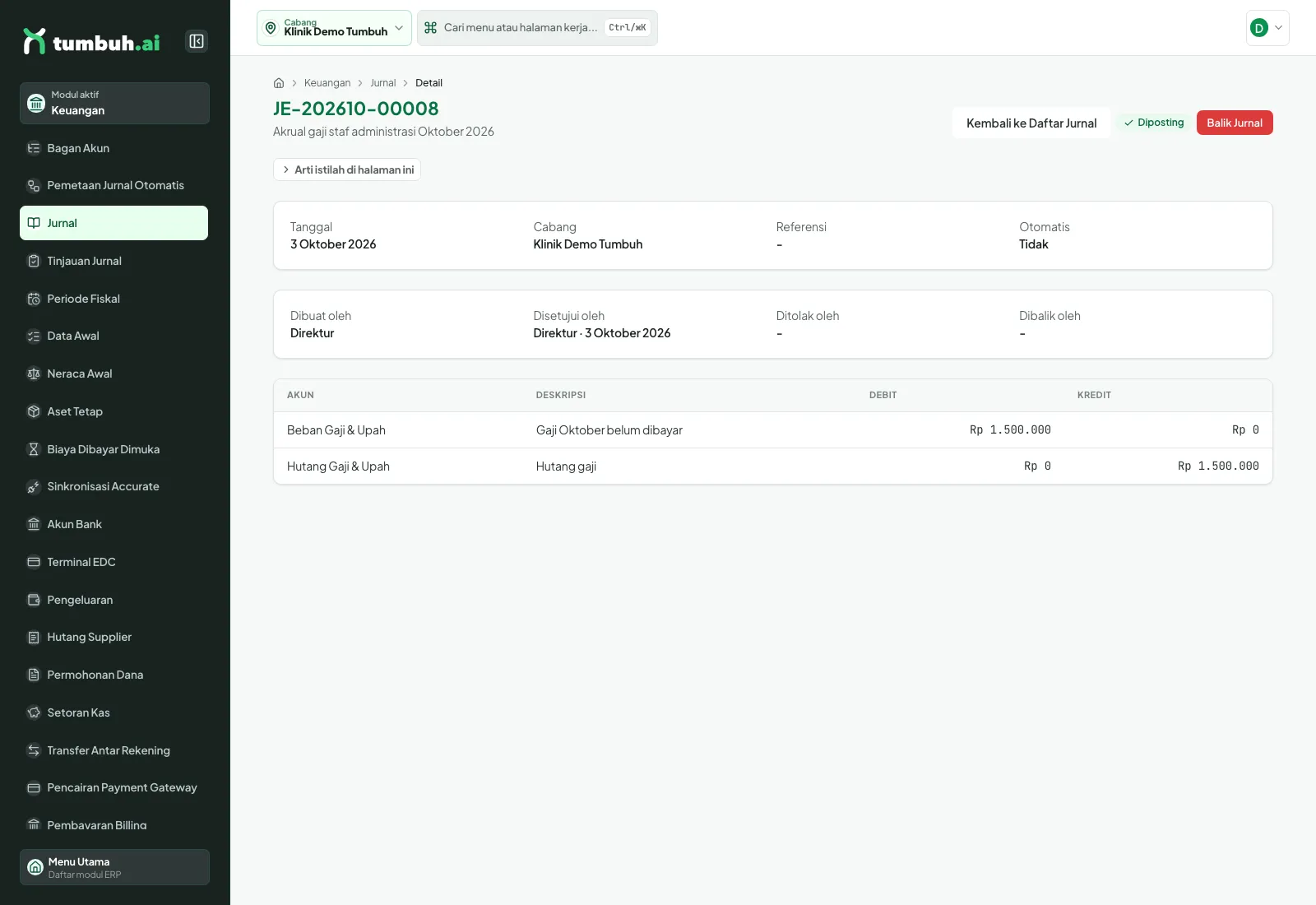Click the Hutang Gaji & Upah account cell
Image resolution: width=1316 pixels, height=905 pixels.
pos(338,466)
